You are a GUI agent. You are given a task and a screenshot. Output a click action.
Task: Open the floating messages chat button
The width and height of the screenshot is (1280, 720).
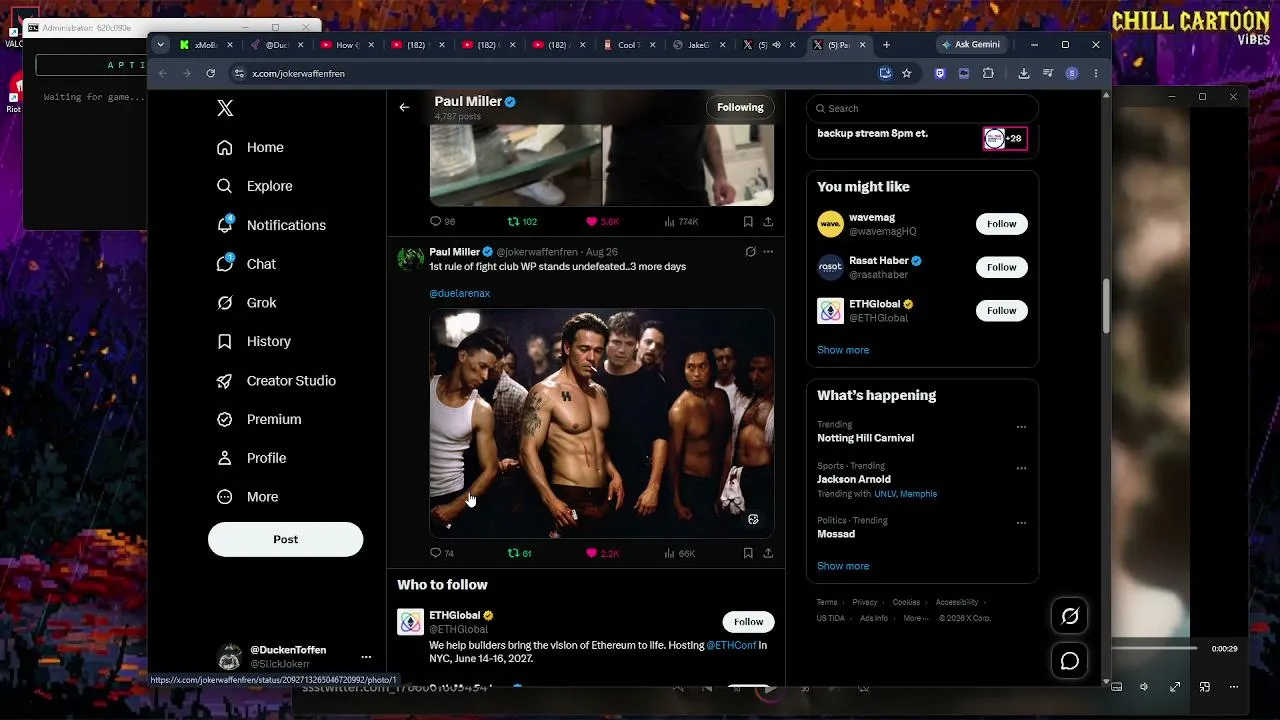1070,661
